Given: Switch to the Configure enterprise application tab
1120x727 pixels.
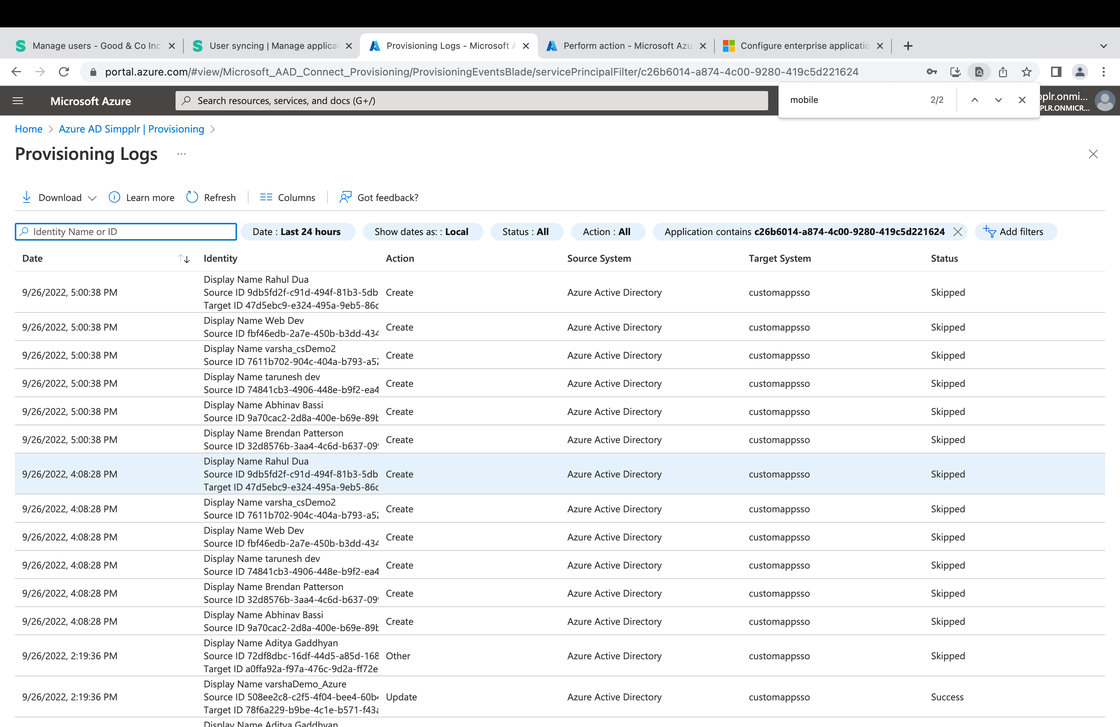Looking at the screenshot, I should pos(803,45).
